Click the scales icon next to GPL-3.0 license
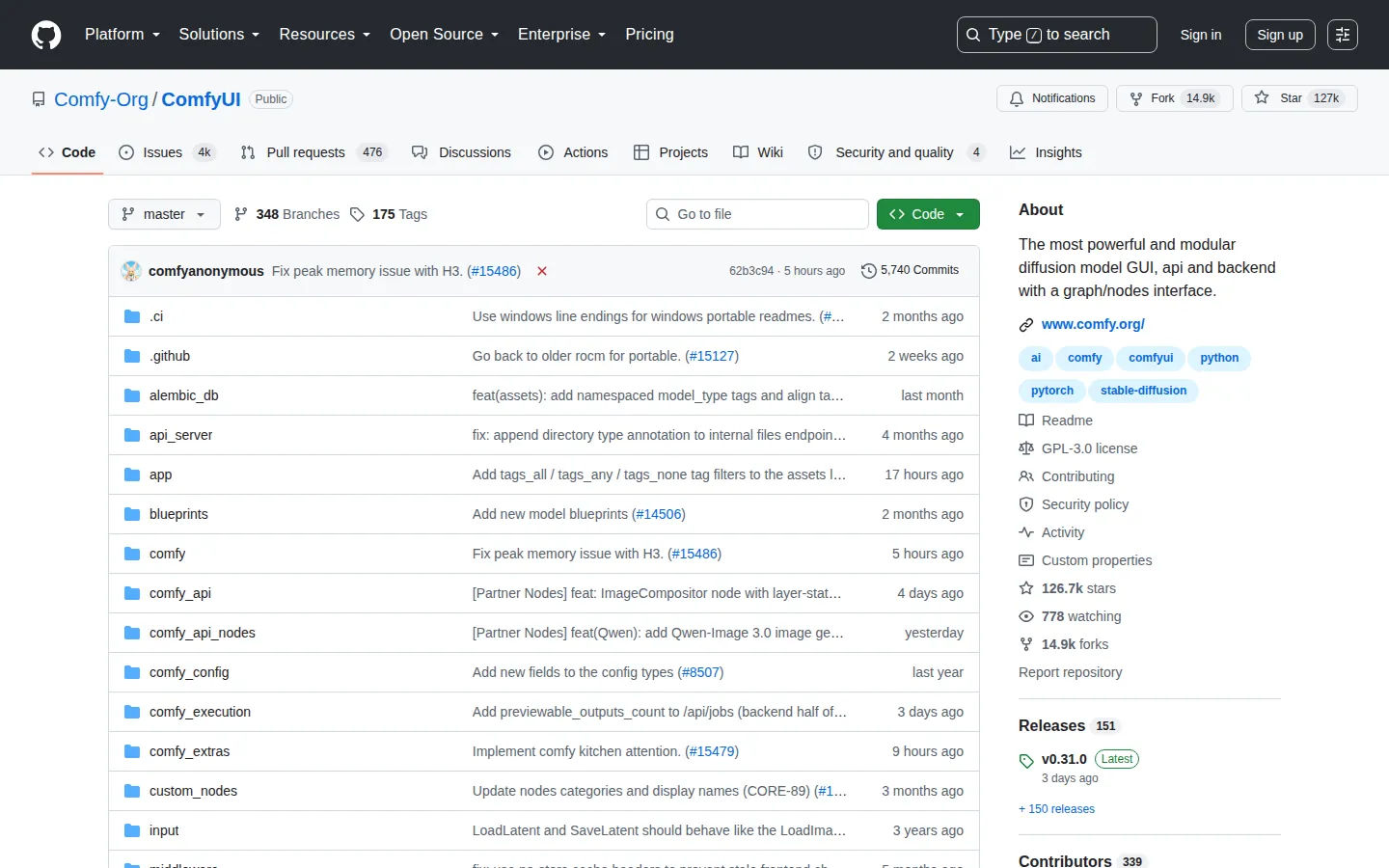This screenshot has height=868, width=1389. [1026, 448]
